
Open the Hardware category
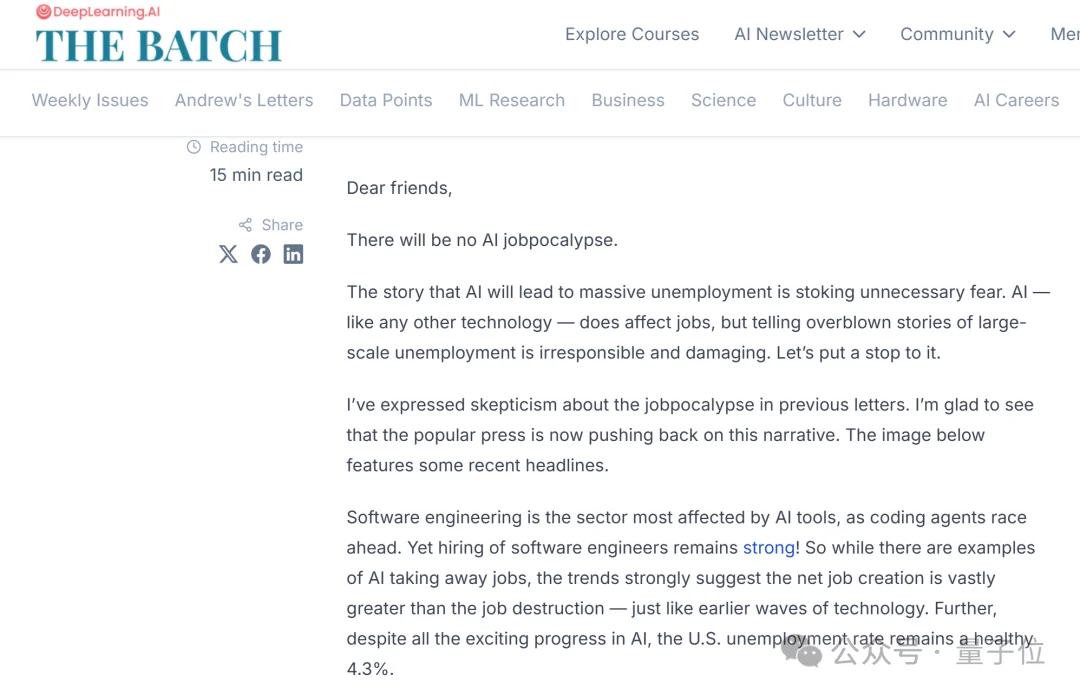coord(908,101)
